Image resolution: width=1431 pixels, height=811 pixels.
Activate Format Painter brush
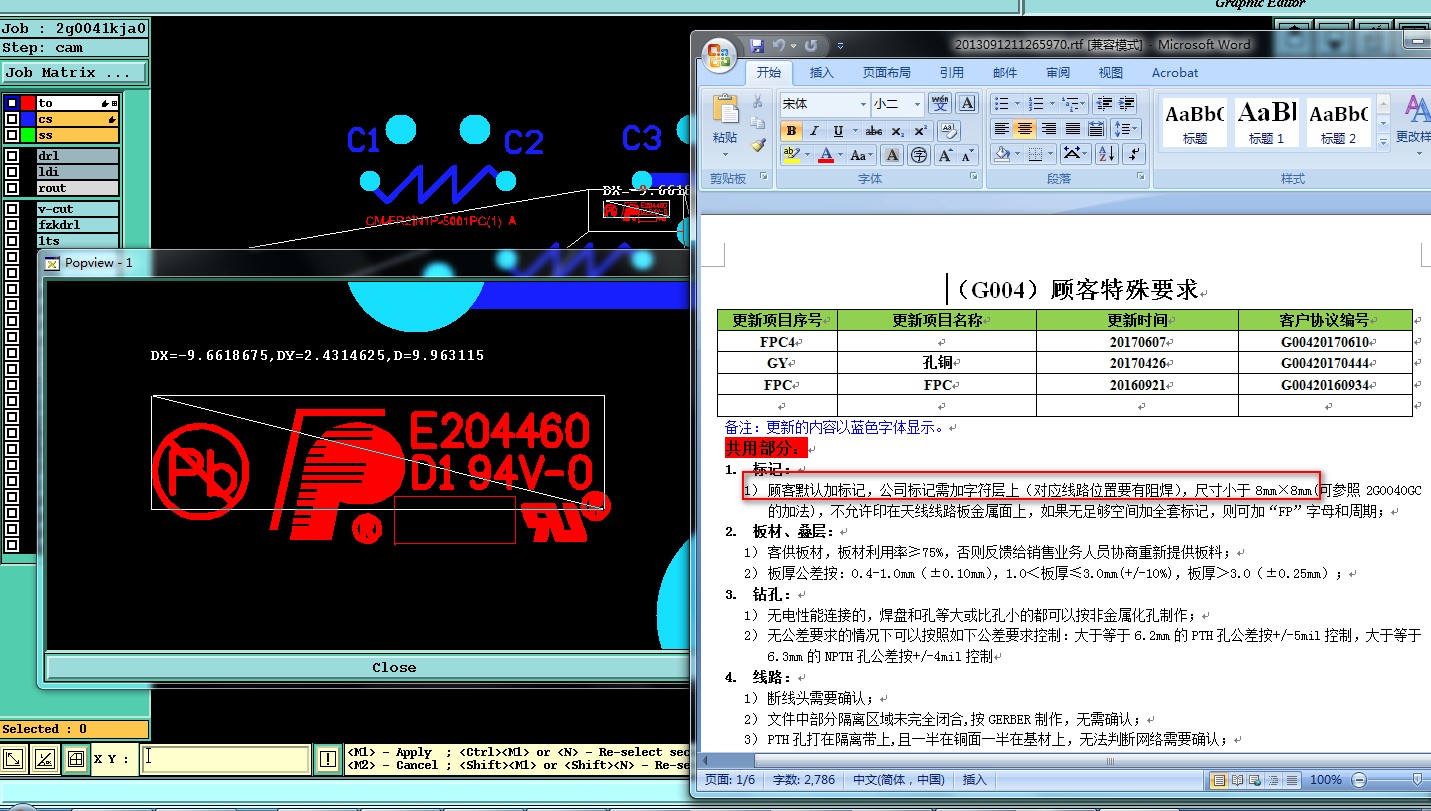coord(758,145)
